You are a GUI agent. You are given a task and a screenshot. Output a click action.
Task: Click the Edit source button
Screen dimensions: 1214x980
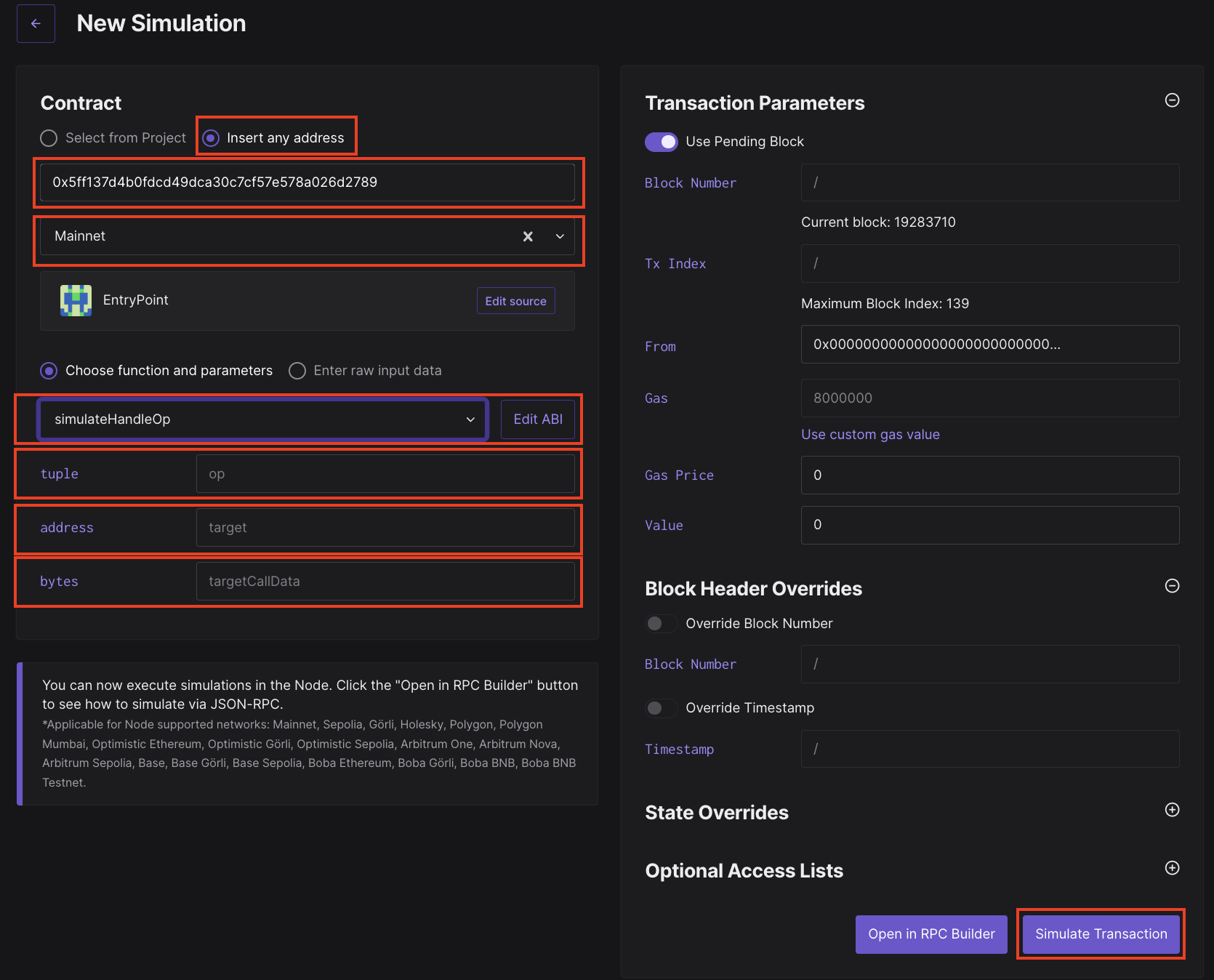coord(515,301)
